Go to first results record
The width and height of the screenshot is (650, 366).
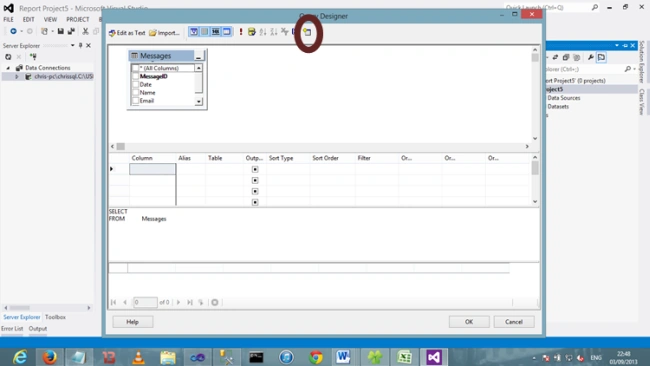(114, 302)
